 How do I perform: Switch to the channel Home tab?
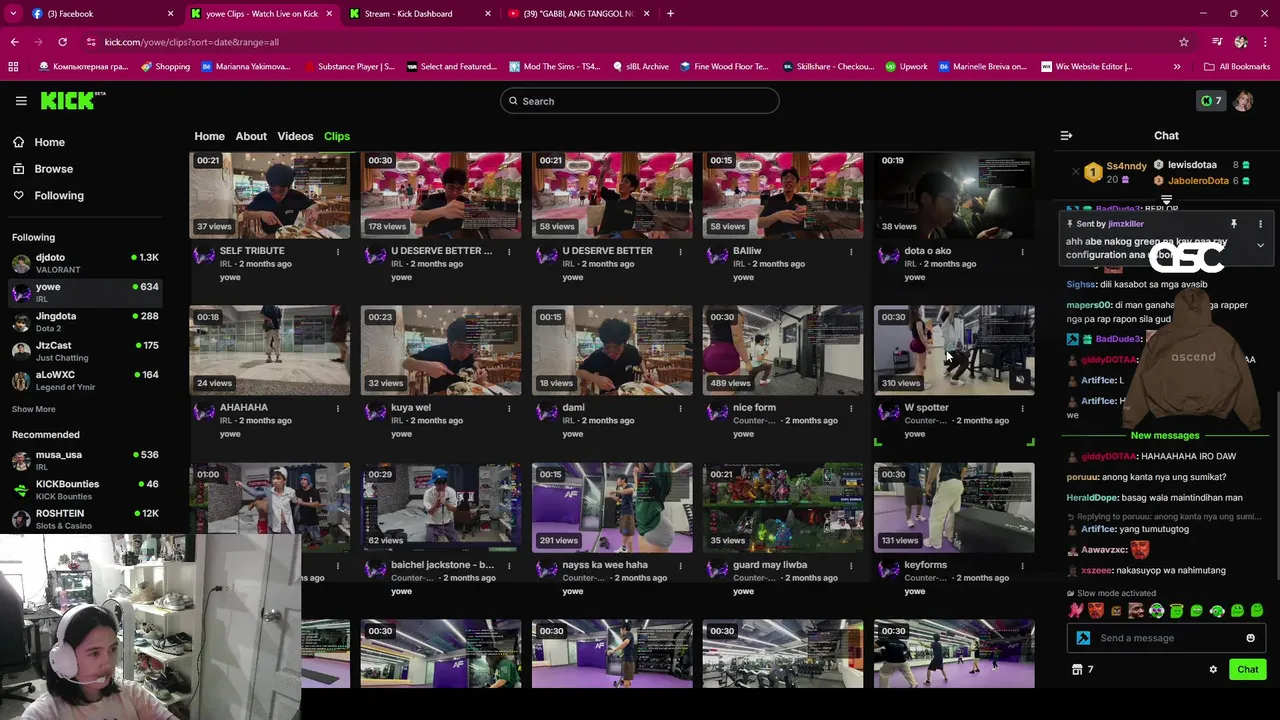(209, 136)
